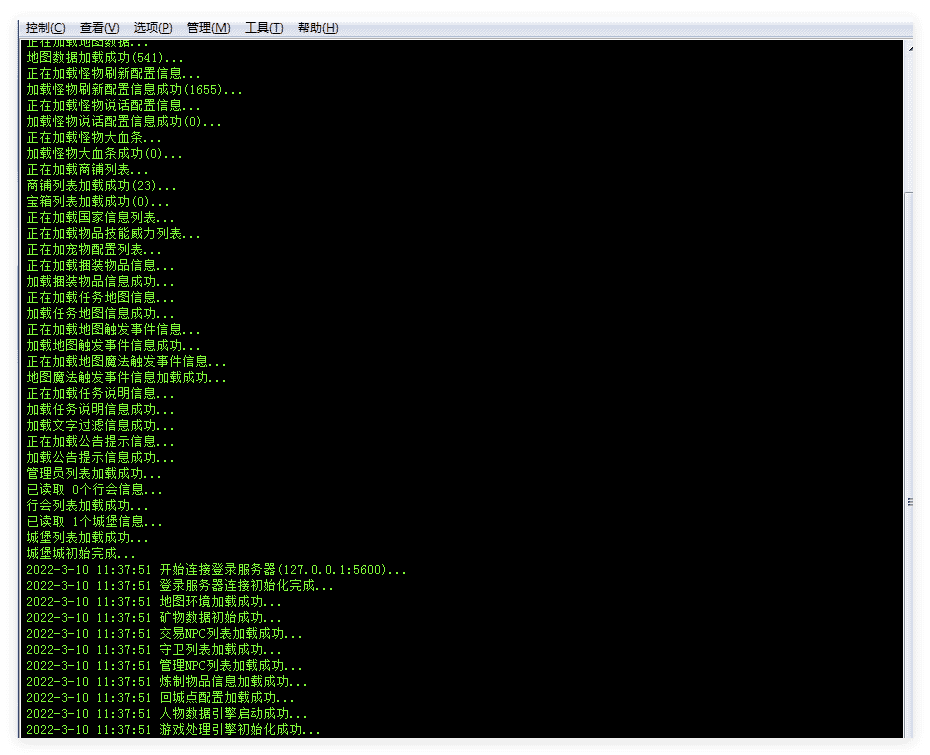Click log line 管理员列表加载成功...
Image resolution: width=930 pixels, height=755 pixels.
(94, 474)
